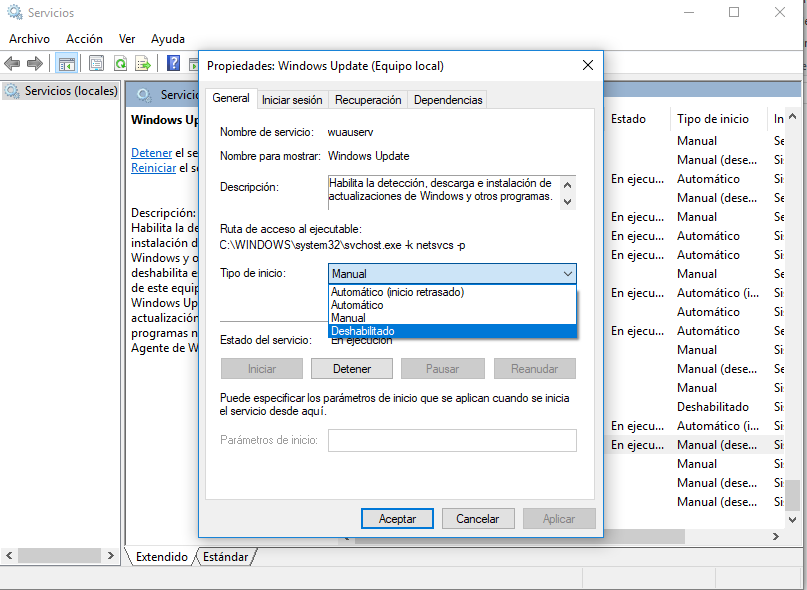Screen dimensions: 807x590
Task: Toggle show/hide console tree toolbar icon
Action: point(67,64)
